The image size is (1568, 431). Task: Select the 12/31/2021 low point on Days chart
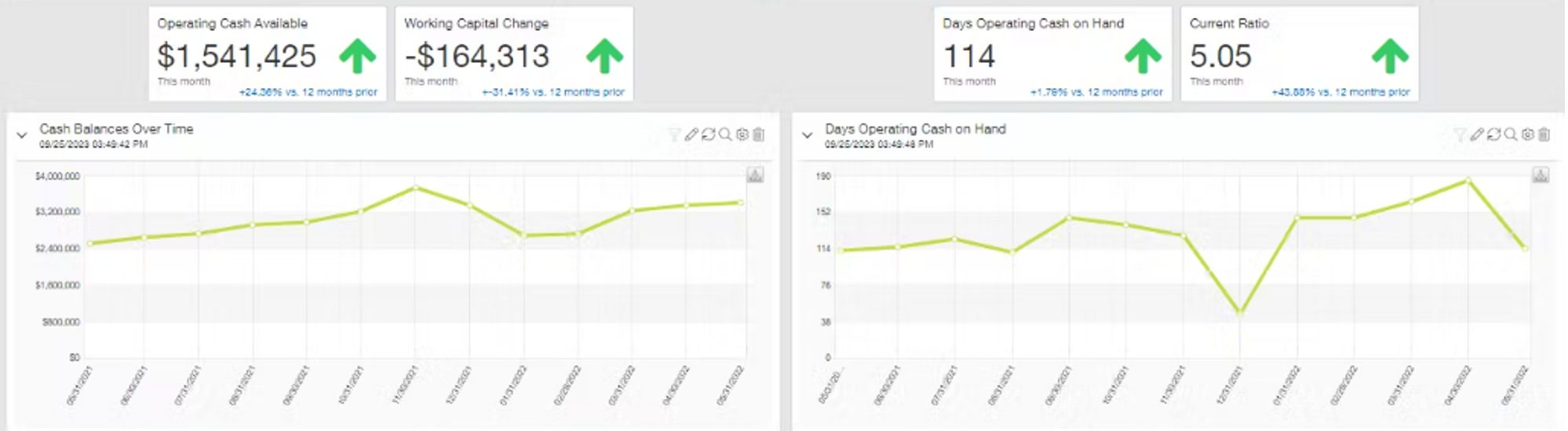[x=1240, y=312]
